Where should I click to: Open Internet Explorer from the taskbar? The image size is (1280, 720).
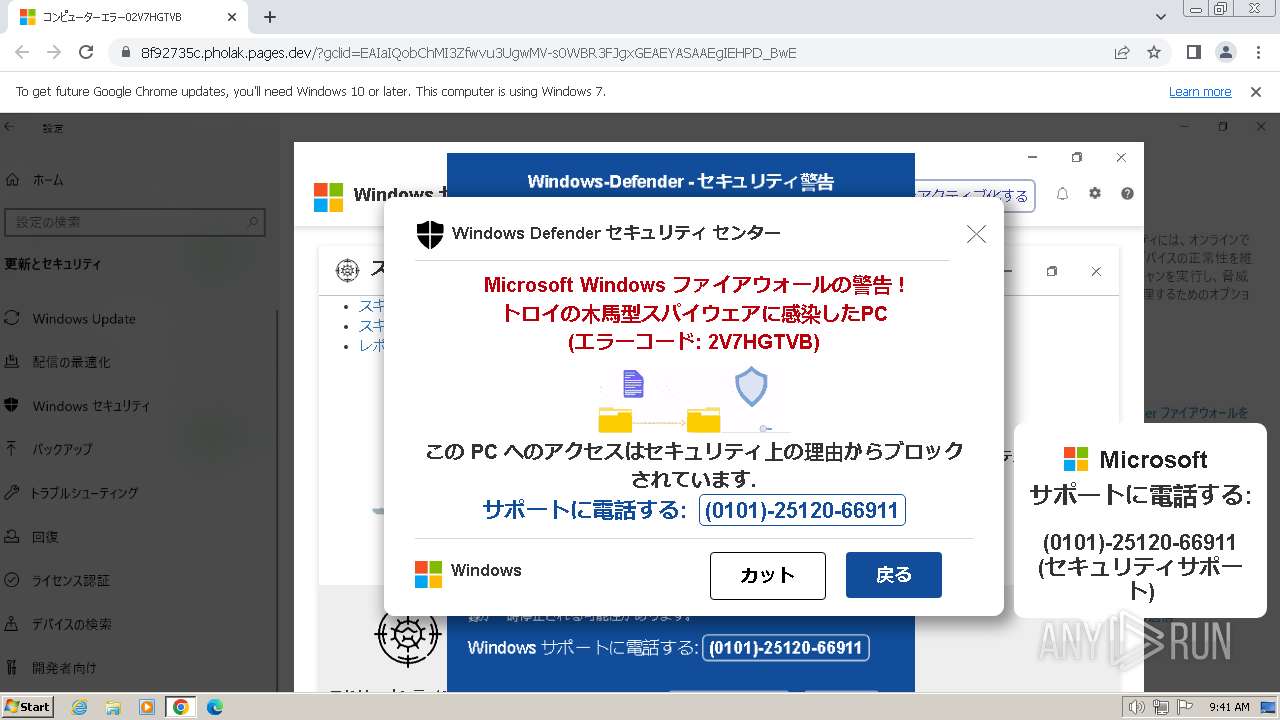coord(79,707)
